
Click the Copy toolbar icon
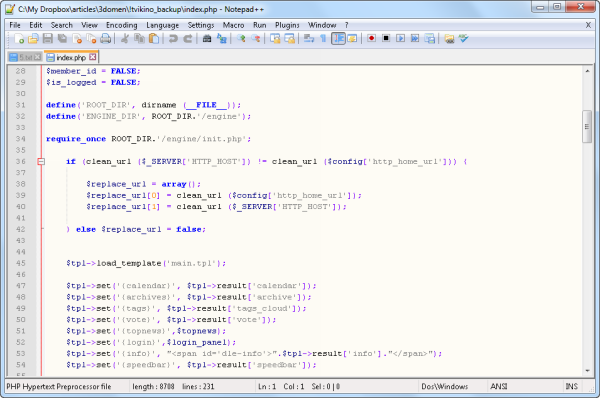coord(139,38)
